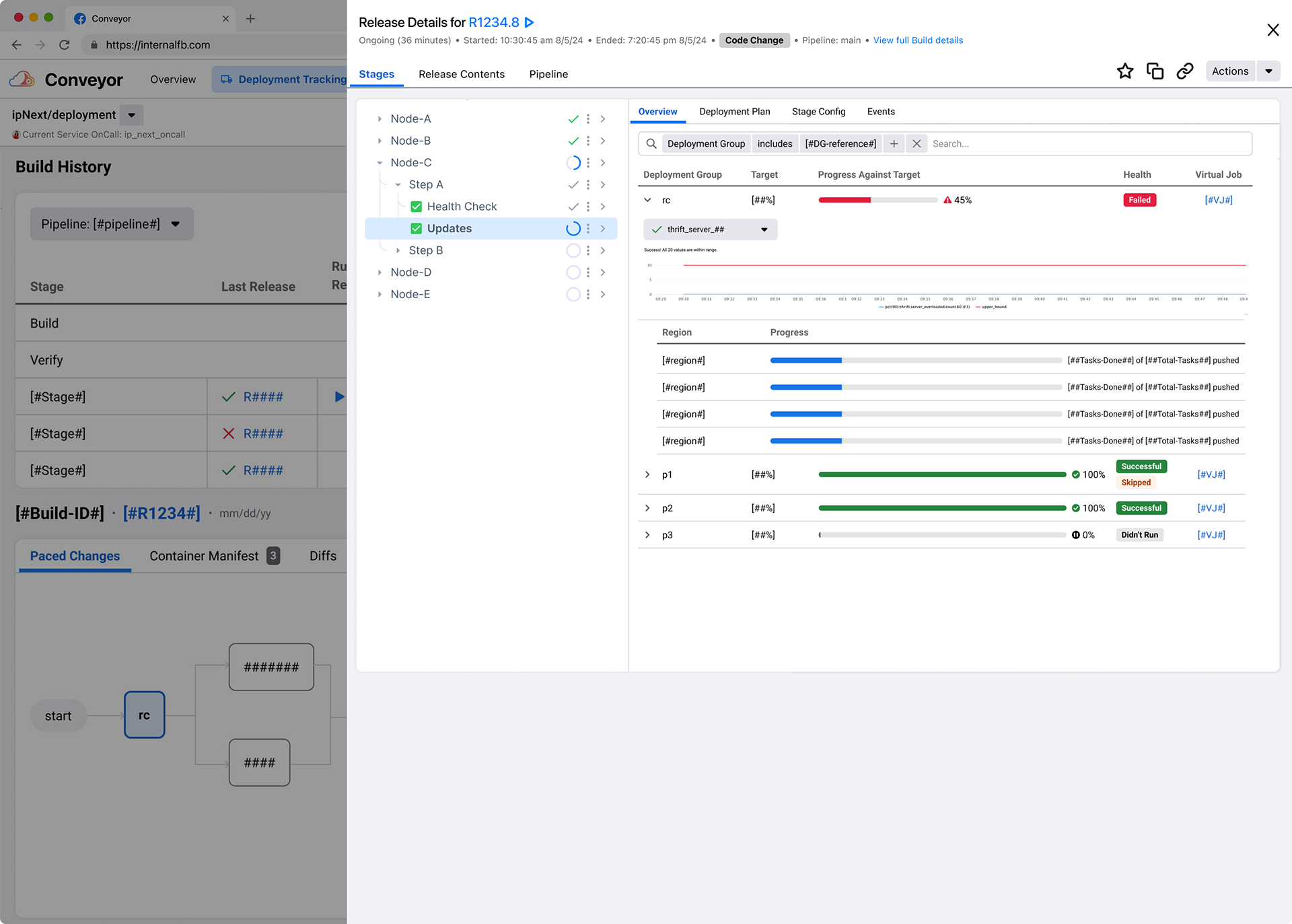This screenshot has height=924, width=1292.
Task: Click the blue play icon in Build History row
Action: pos(340,396)
